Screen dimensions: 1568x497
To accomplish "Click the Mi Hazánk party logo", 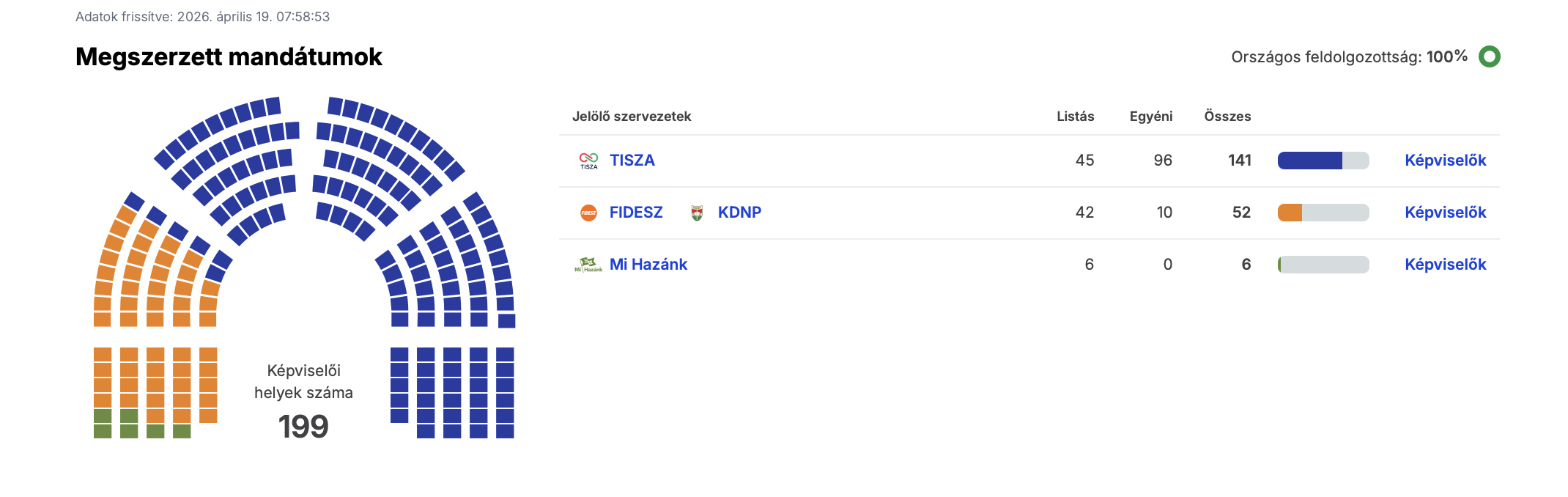I will (x=588, y=265).
